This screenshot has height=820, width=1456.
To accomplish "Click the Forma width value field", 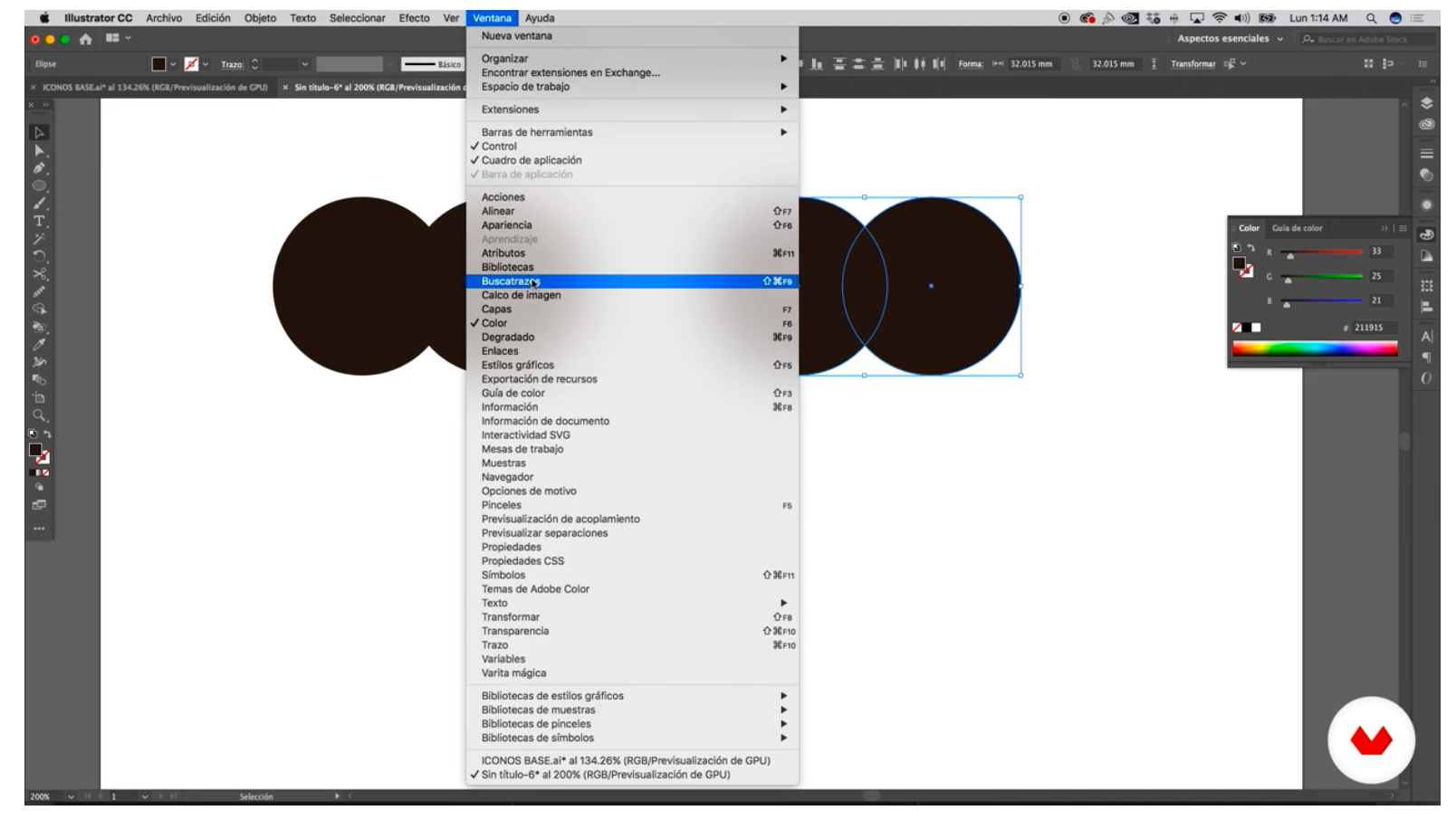I will click(1033, 64).
